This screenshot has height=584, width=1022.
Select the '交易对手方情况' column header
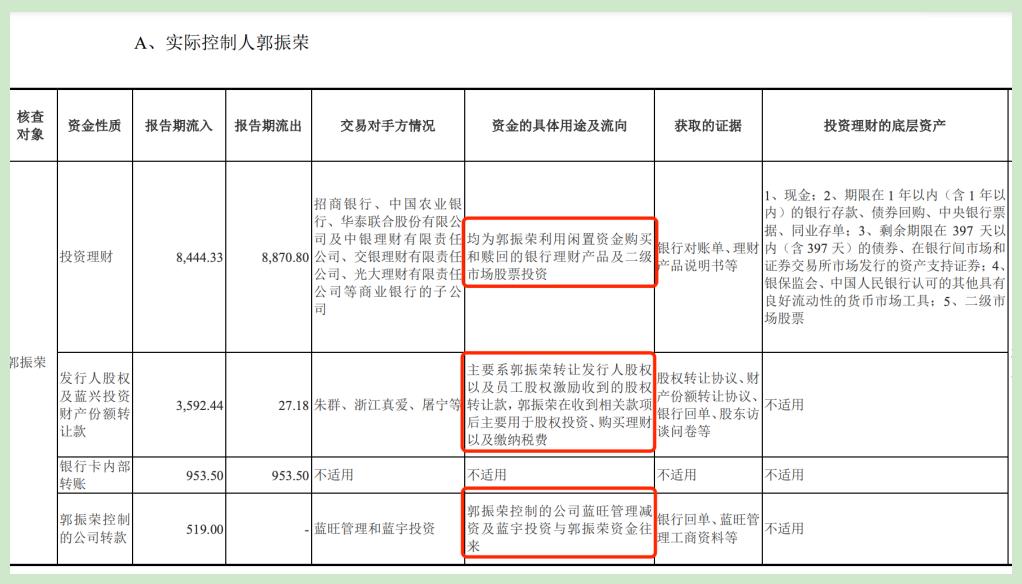click(387, 126)
